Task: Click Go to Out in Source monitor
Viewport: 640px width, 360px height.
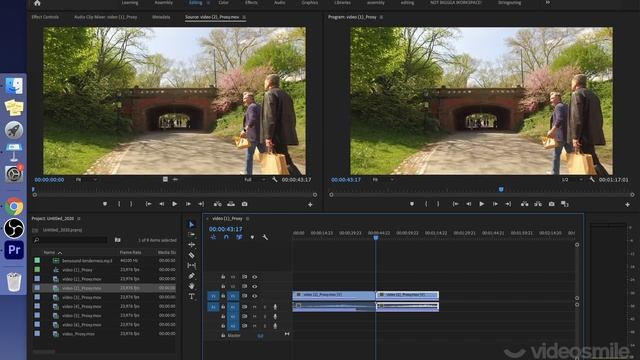Action: click(201, 204)
